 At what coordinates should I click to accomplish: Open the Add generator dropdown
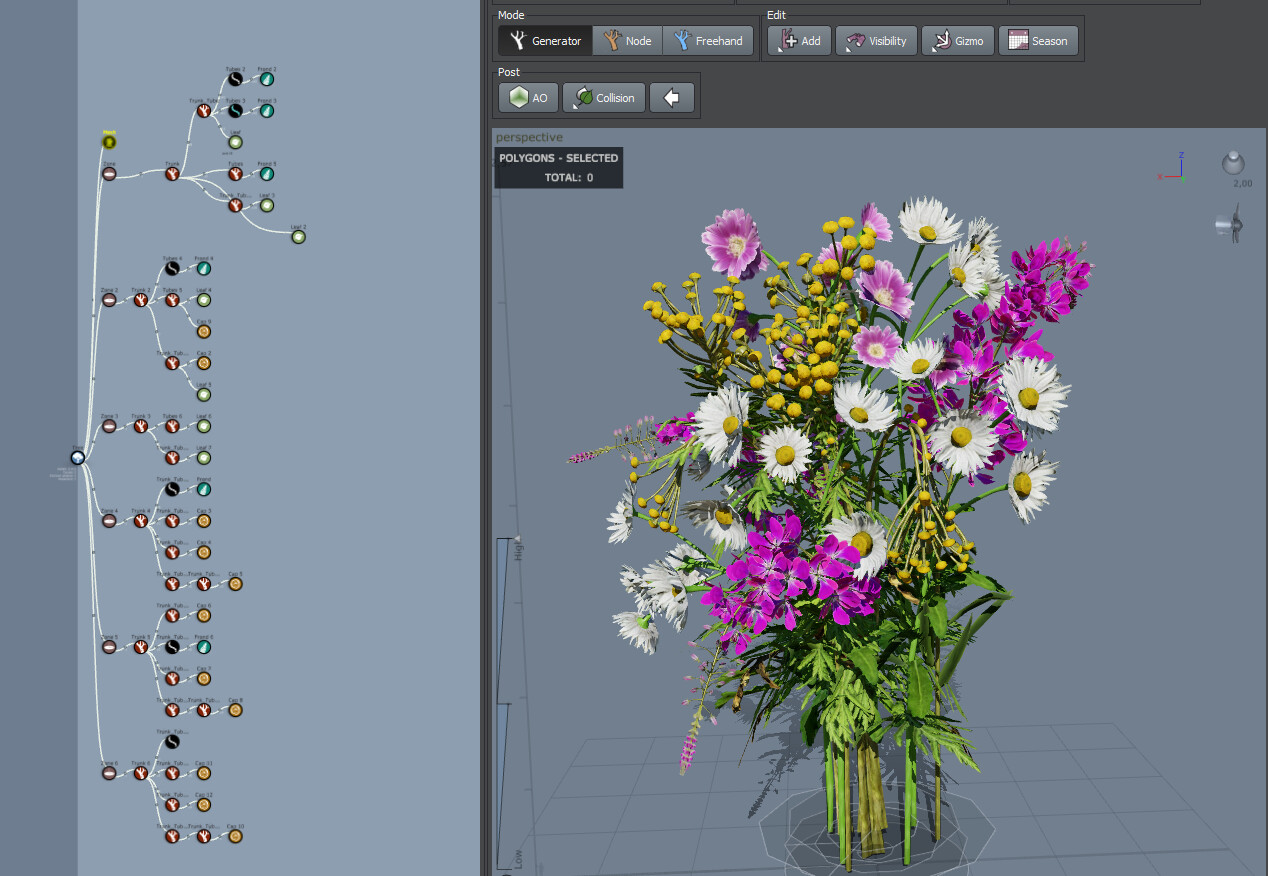tap(799, 41)
